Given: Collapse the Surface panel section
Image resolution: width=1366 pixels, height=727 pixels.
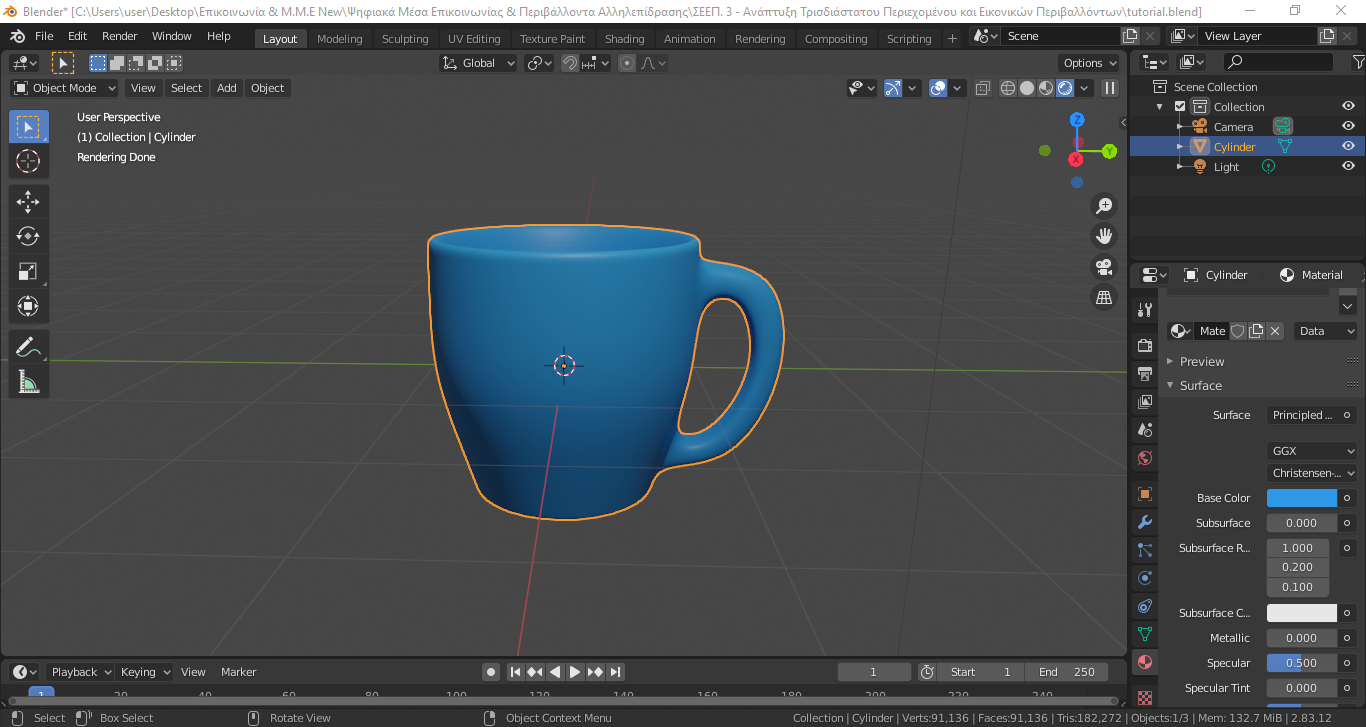Looking at the screenshot, I should (x=1200, y=385).
